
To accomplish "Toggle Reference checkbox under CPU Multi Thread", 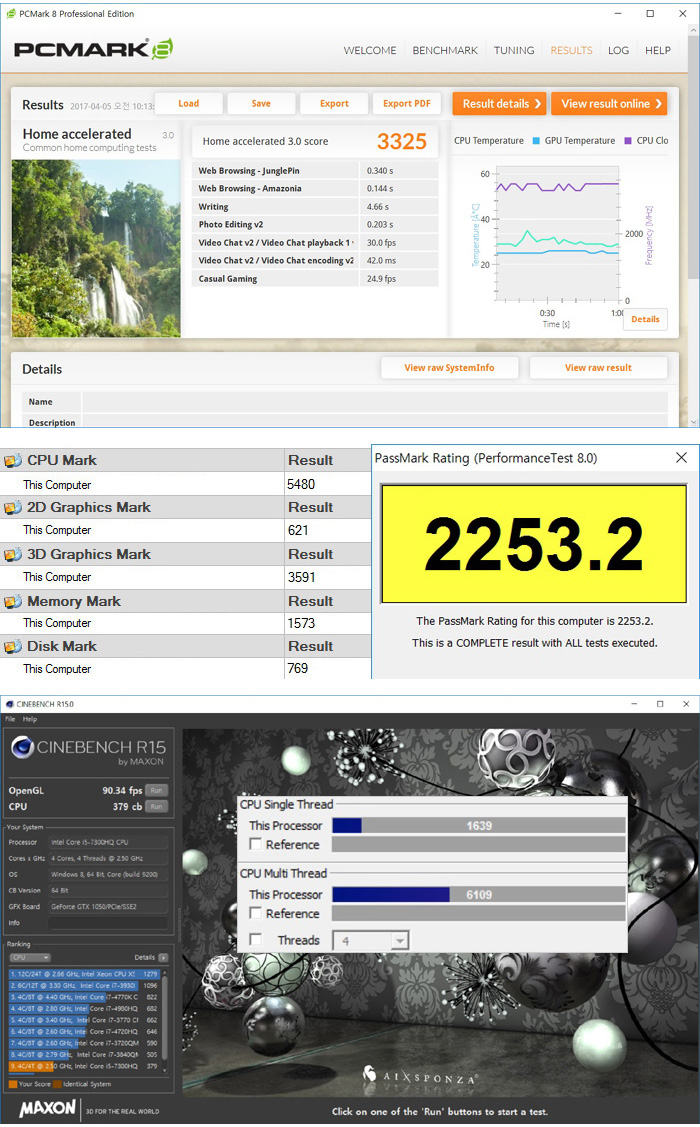I will 256,913.
